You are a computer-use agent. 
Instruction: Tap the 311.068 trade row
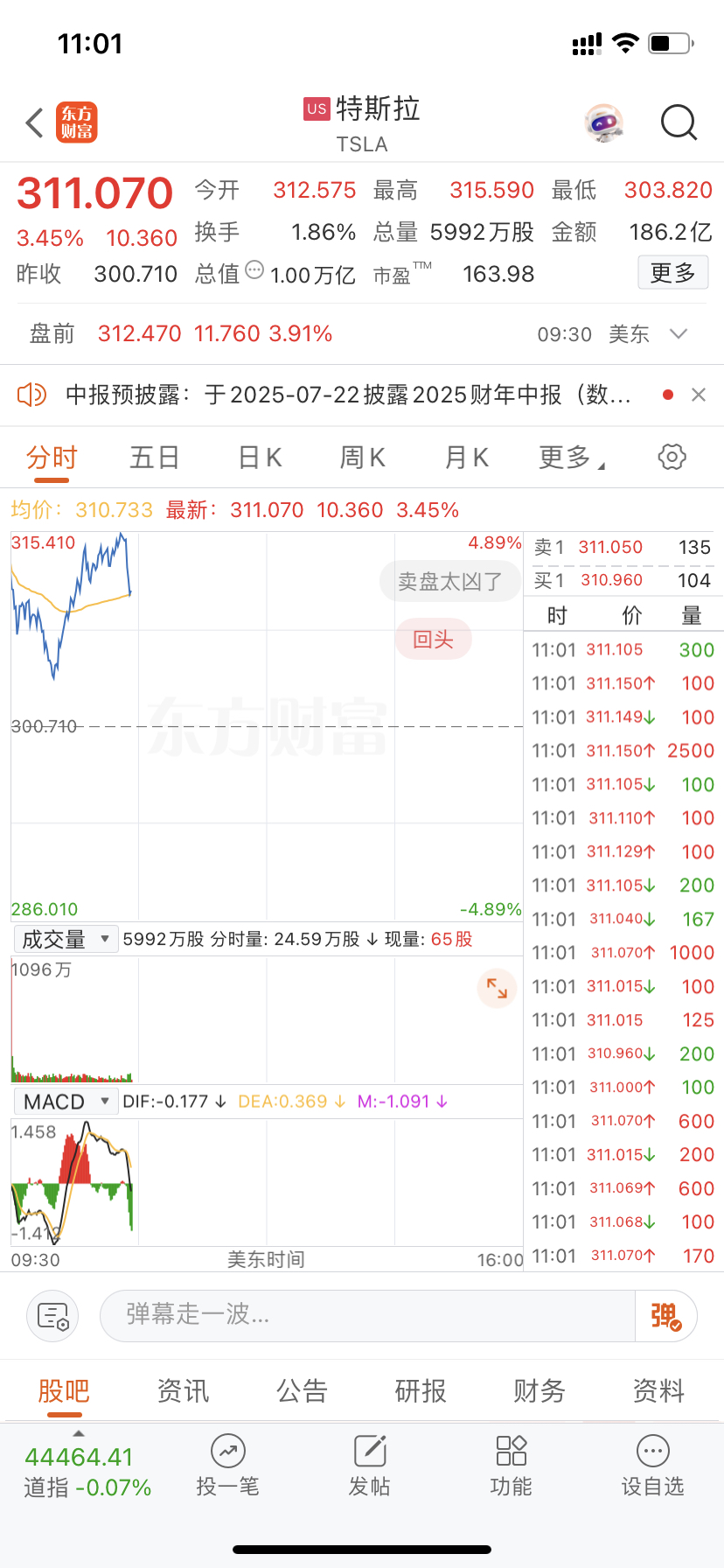tap(623, 1222)
